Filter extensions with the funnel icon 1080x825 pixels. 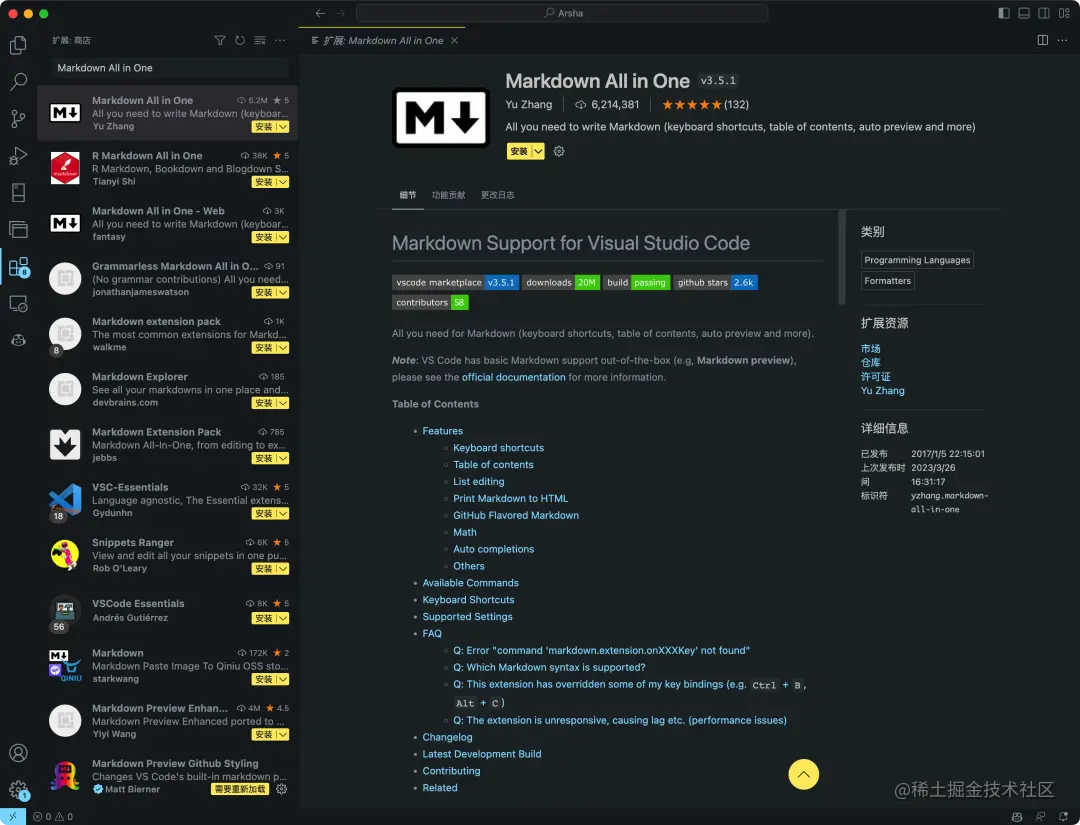[x=220, y=41]
